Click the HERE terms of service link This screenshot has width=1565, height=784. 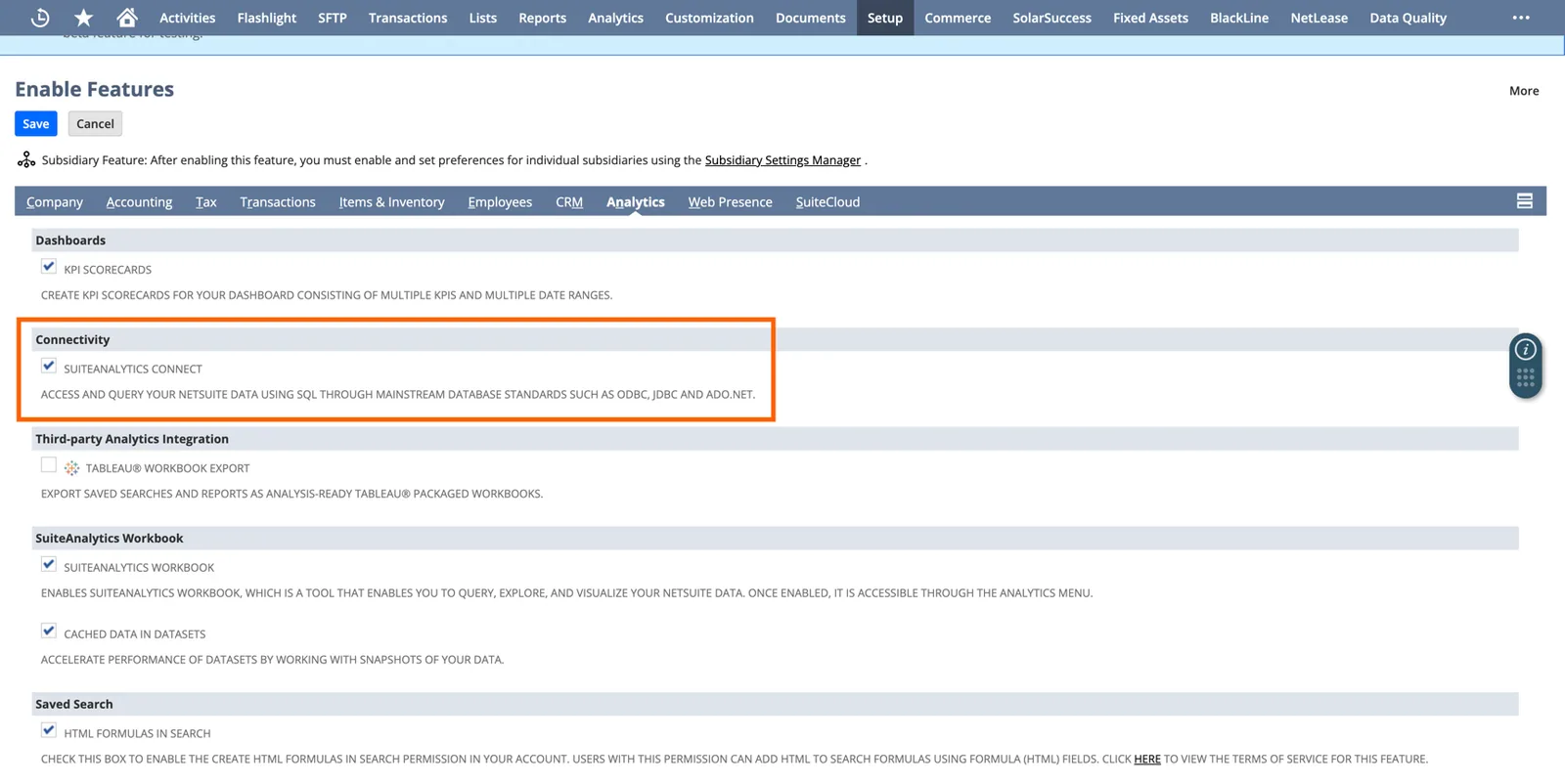click(1147, 759)
